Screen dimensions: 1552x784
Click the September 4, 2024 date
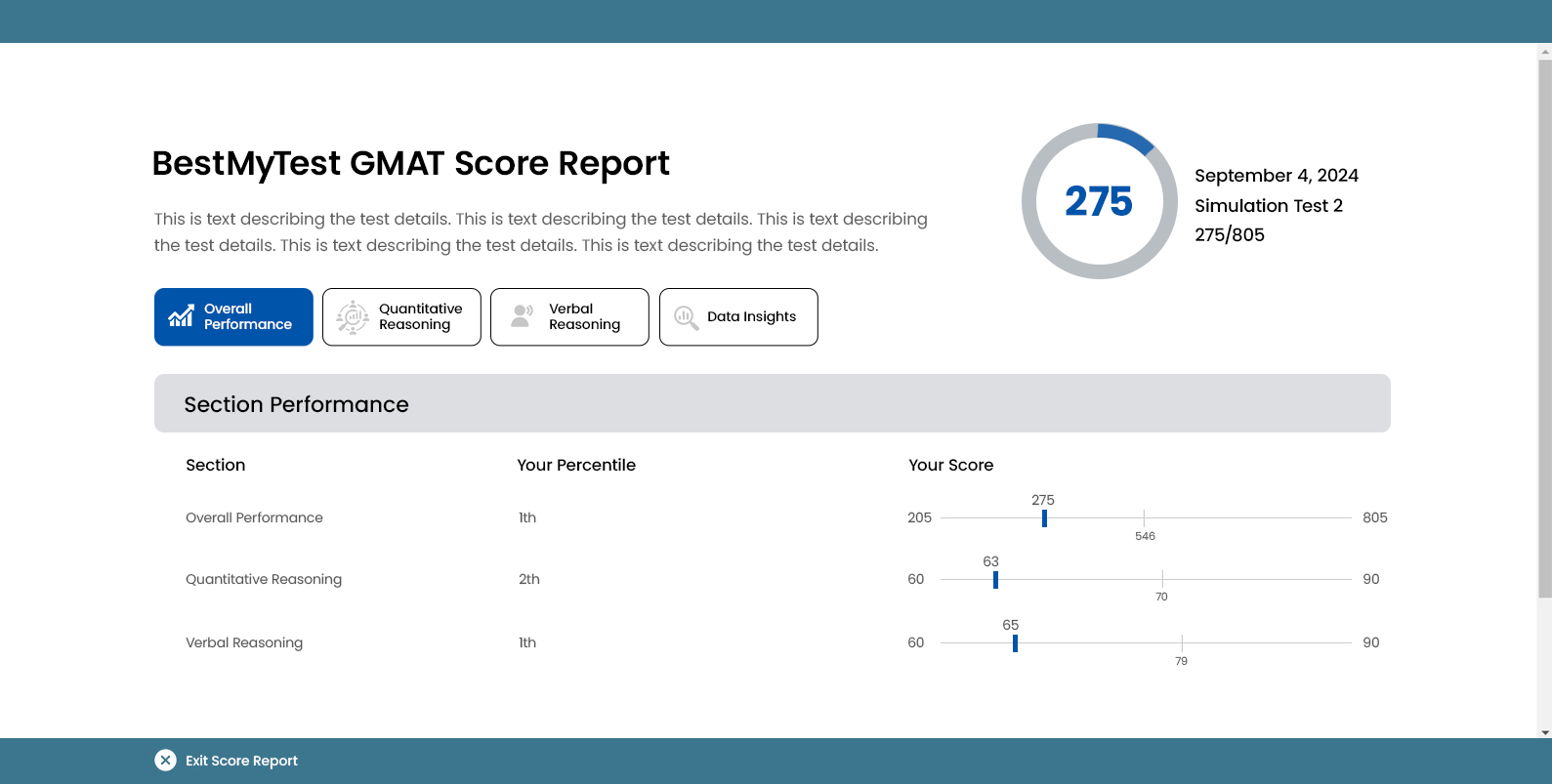click(1277, 175)
